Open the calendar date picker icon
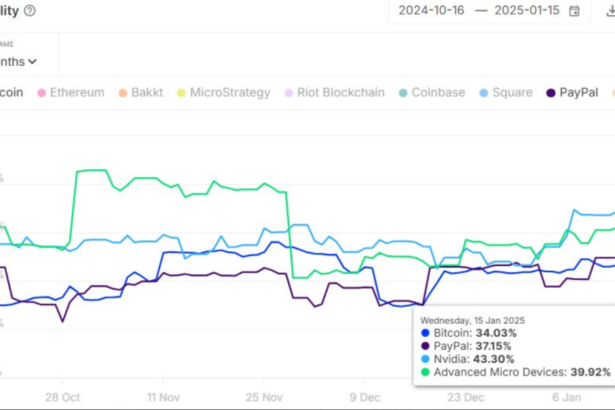This screenshot has width=615, height=410. (574, 11)
